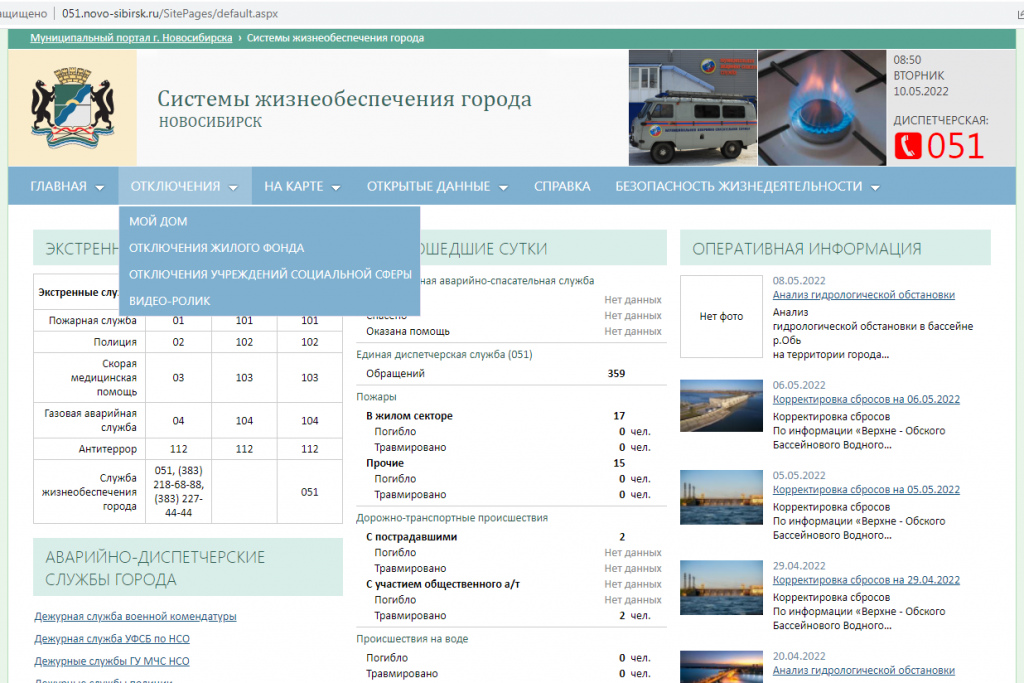1024x683 pixels.
Task: Open the ОТКЛЮЧЕНИЯ menu
Action: 175,187
